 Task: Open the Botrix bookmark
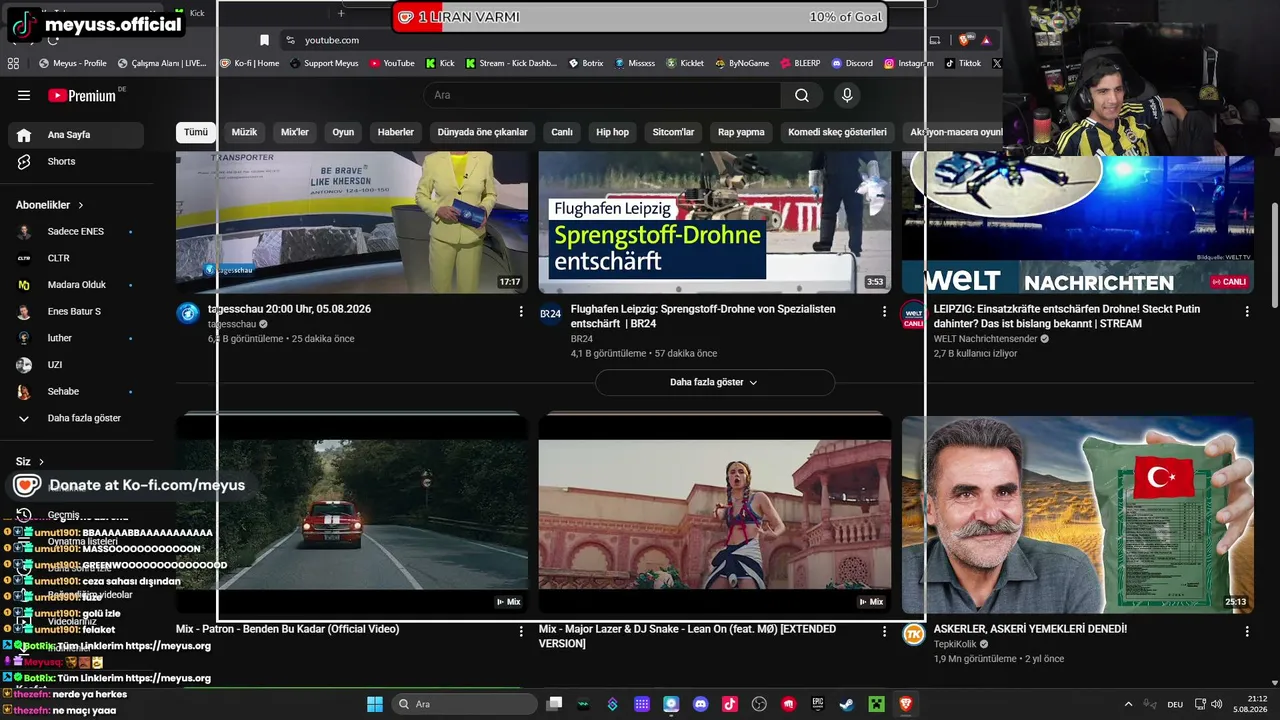tap(586, 63)
